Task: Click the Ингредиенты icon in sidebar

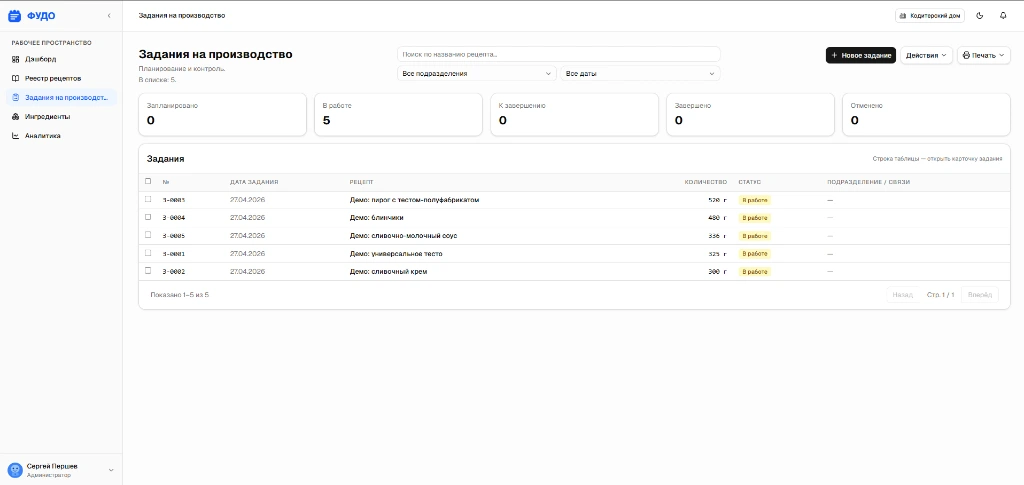Action: [x=15, y=116]
